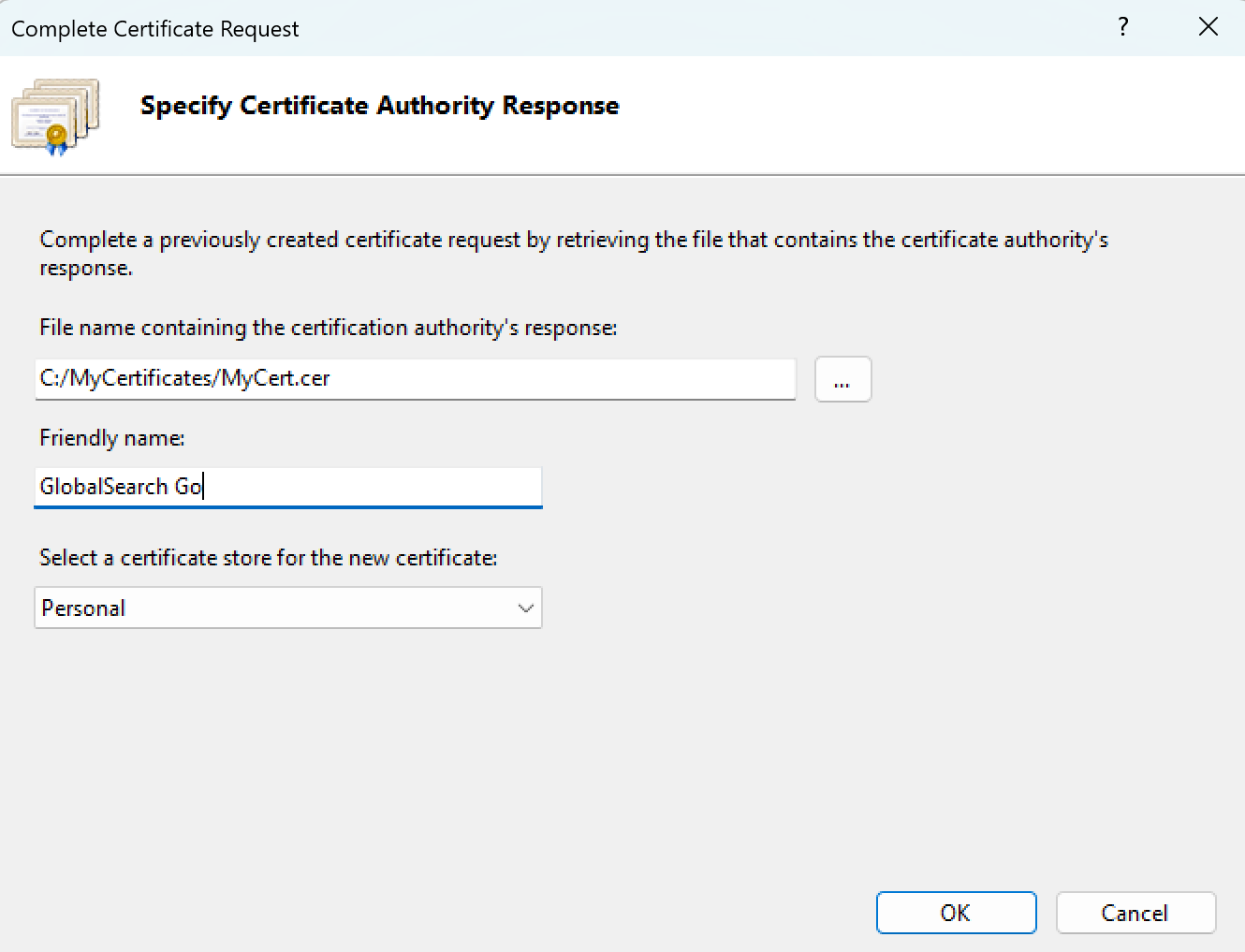Click the Specify Certificate Authority Response heading
Viewport: 1245px width, 952px height.
[x=379, y=106]
